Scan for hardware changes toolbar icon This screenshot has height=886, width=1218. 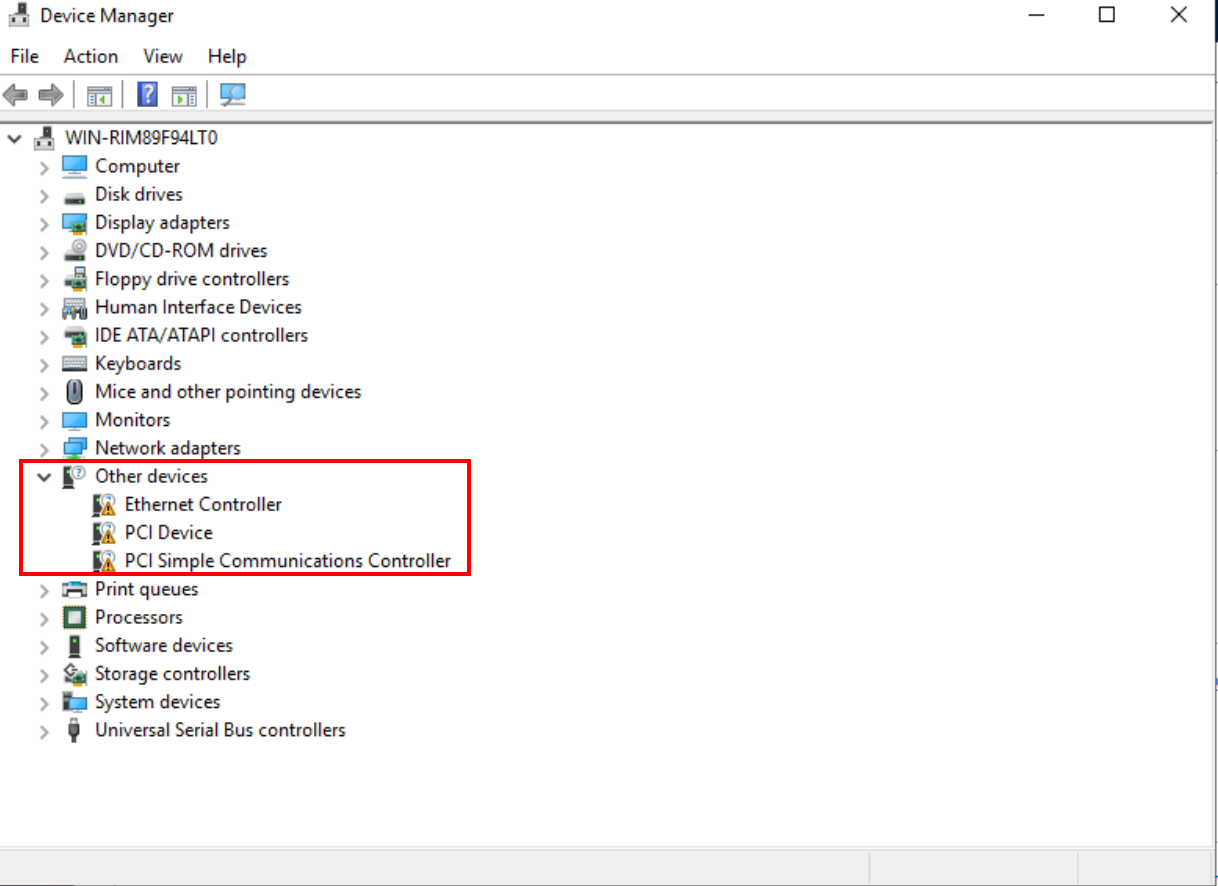pos(233,95)
